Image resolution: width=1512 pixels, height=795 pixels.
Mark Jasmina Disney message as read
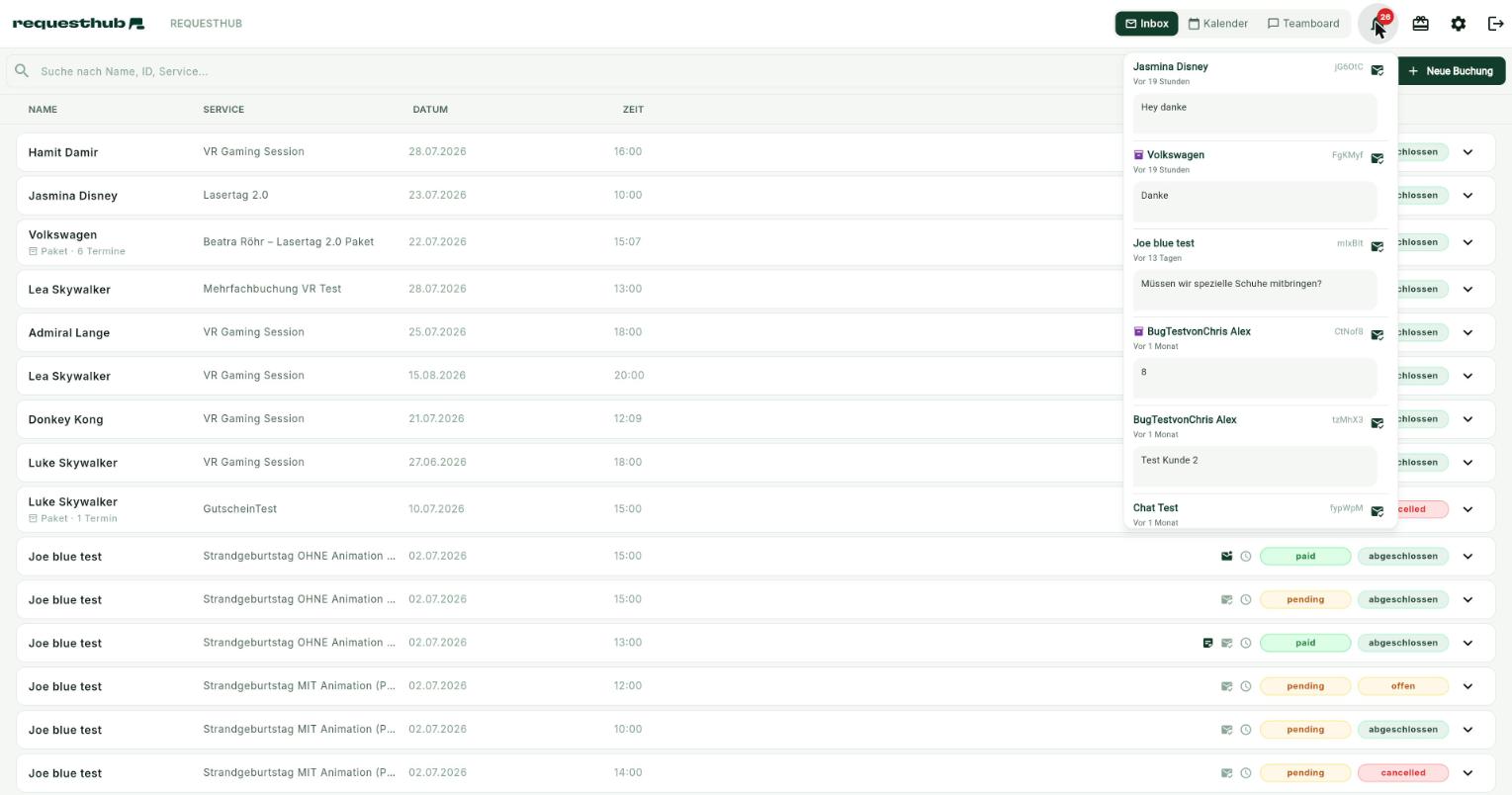1377,70
